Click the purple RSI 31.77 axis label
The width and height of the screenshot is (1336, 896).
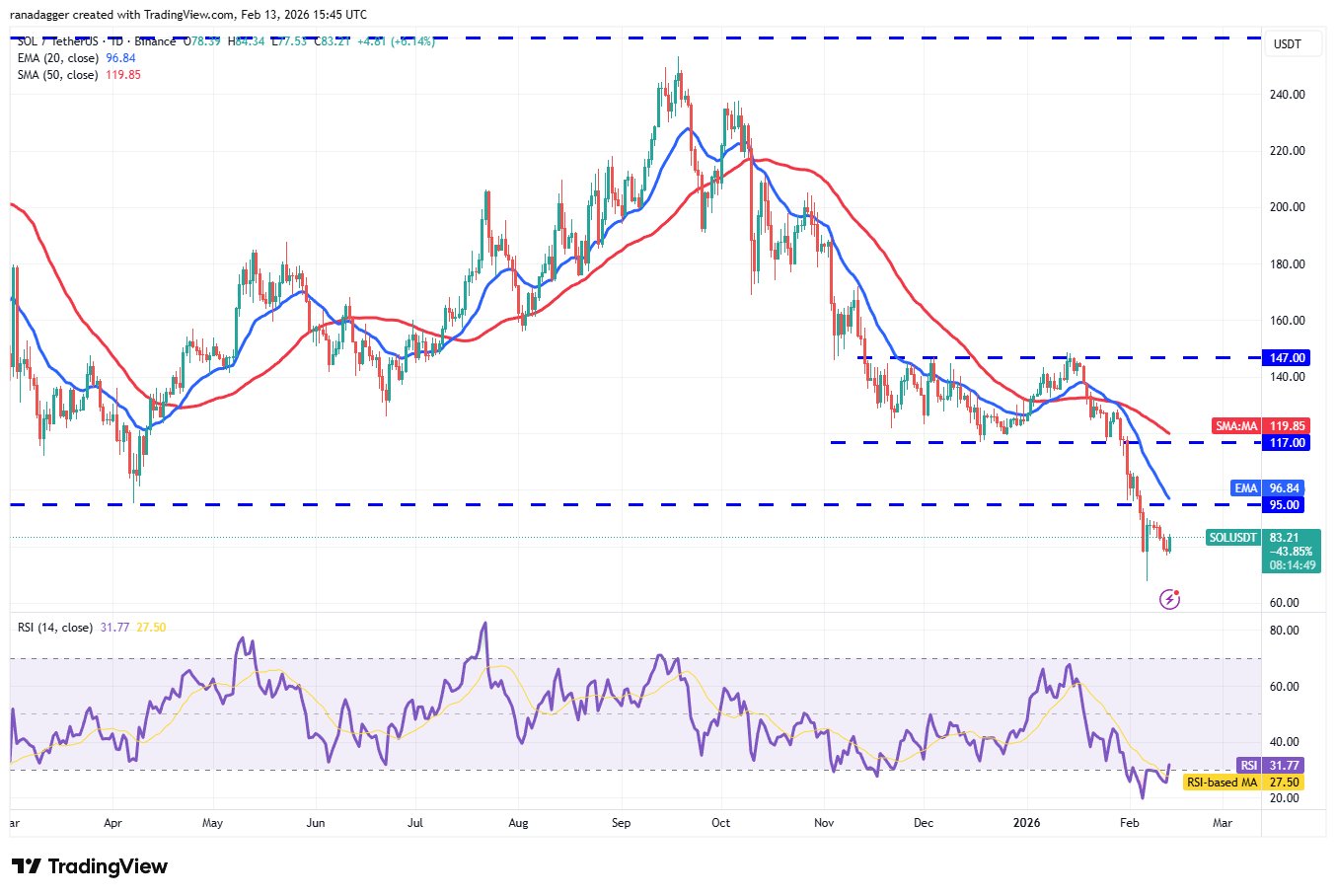(x=1270, y=766)
